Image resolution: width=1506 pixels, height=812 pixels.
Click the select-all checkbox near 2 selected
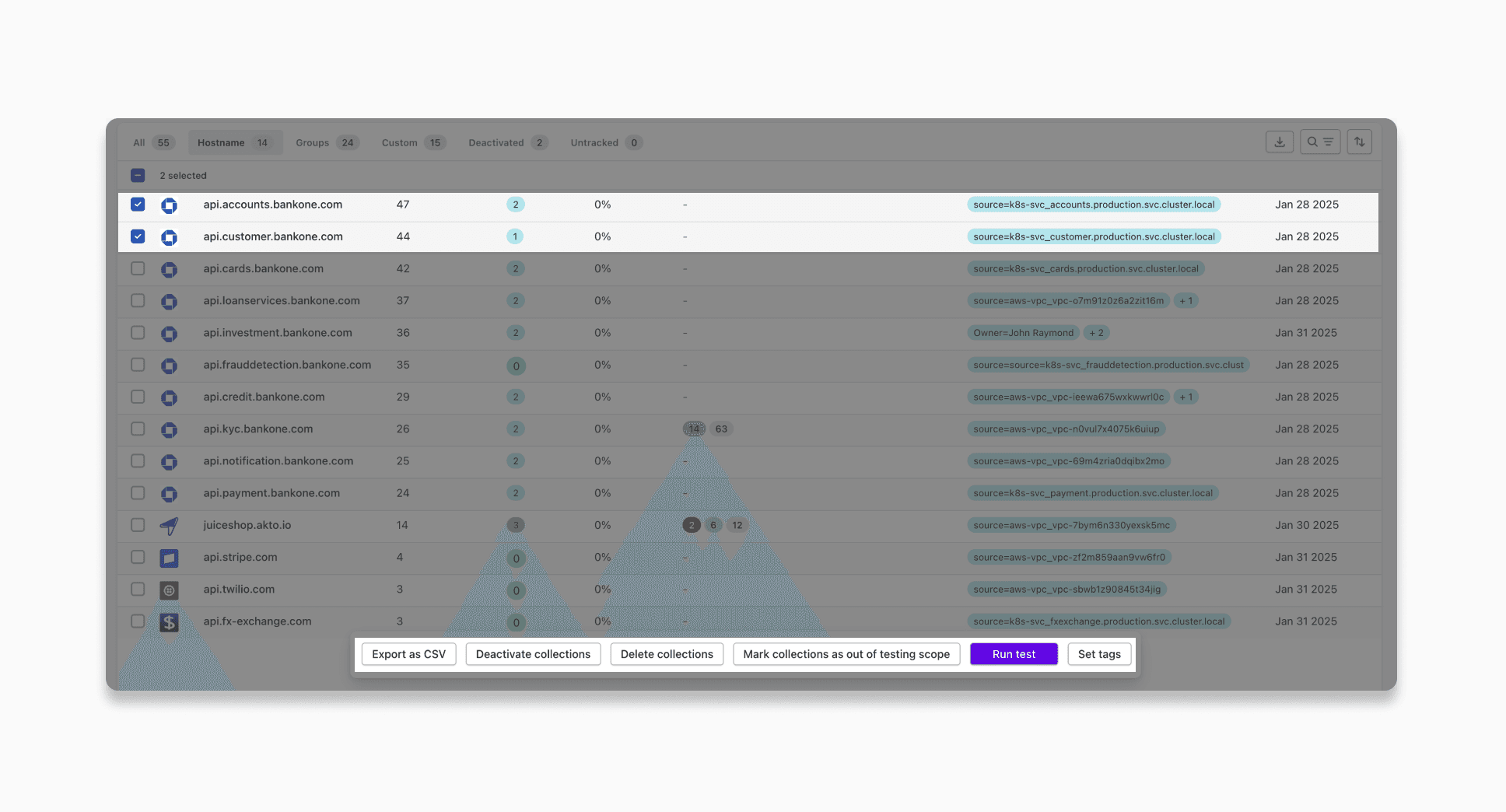(x=138, y=175)
